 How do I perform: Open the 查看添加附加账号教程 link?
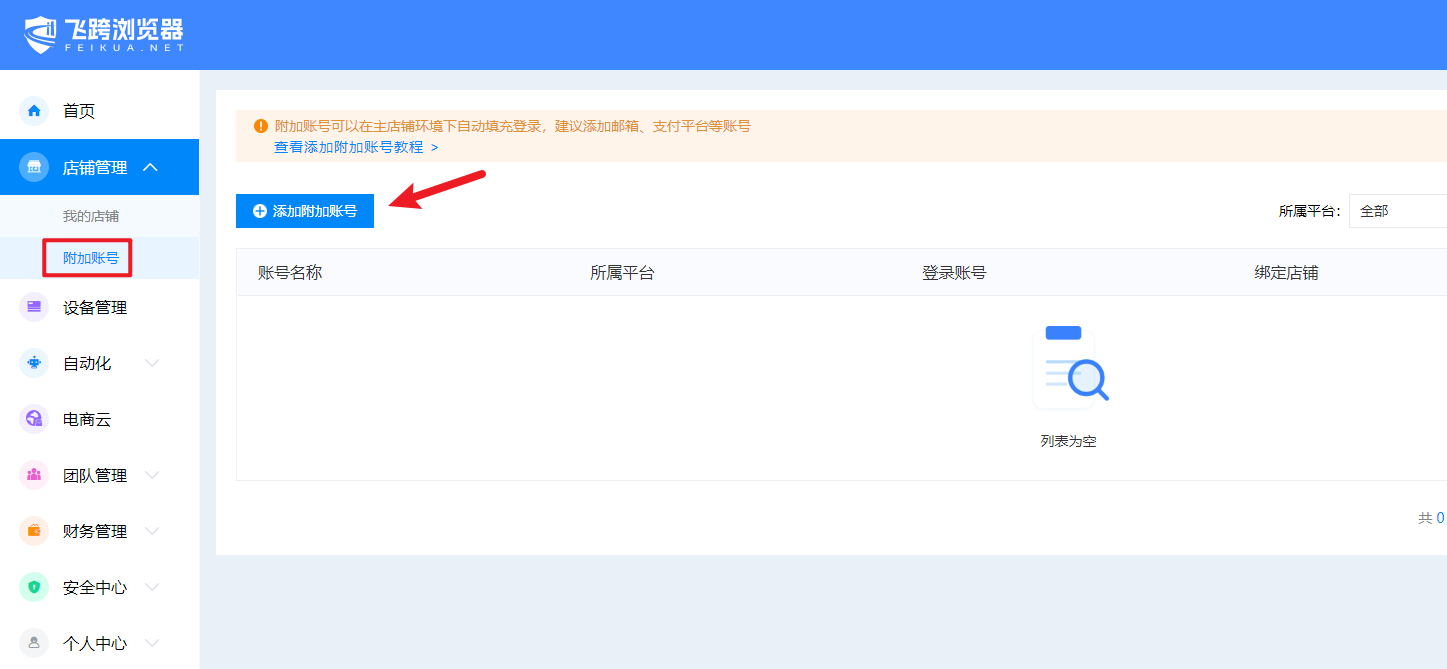point(356,147)
